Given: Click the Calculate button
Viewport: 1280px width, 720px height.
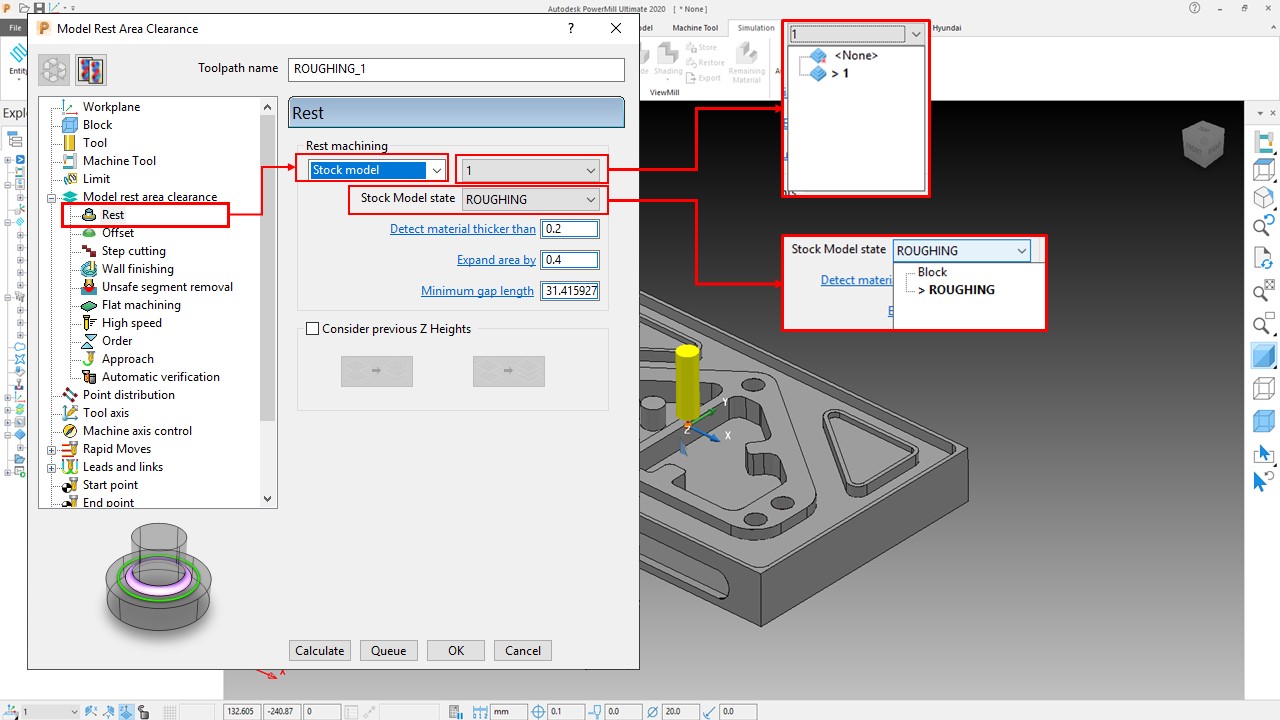Looking at the screenshot, I should click(319, 650).
